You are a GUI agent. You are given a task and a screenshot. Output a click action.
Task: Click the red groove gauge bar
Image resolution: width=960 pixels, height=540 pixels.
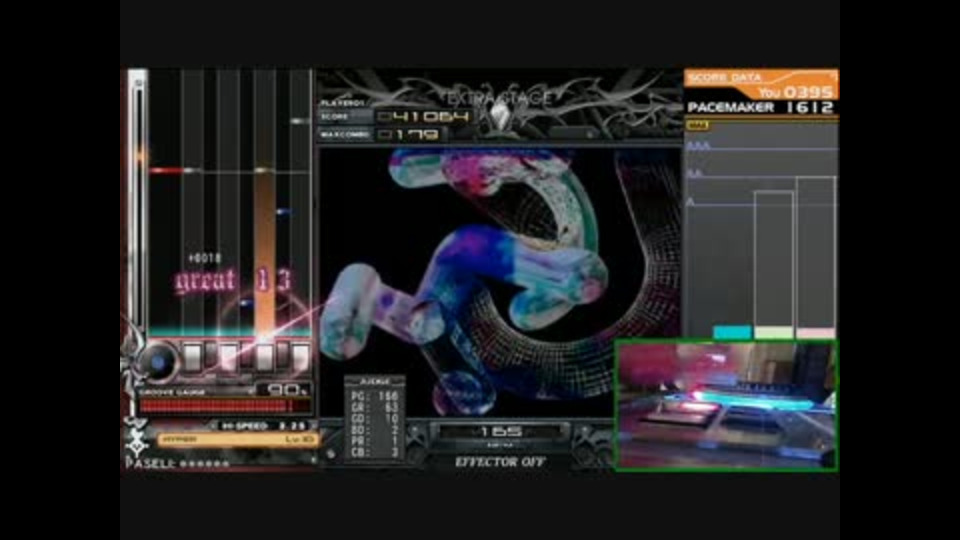(x=223, y=405)
